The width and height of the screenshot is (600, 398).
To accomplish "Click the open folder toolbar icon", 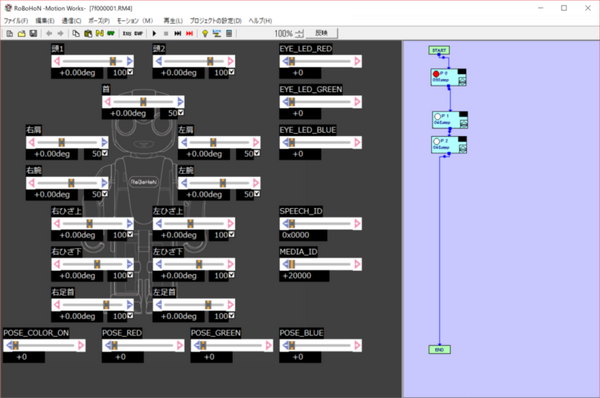I will pos(21,34).
